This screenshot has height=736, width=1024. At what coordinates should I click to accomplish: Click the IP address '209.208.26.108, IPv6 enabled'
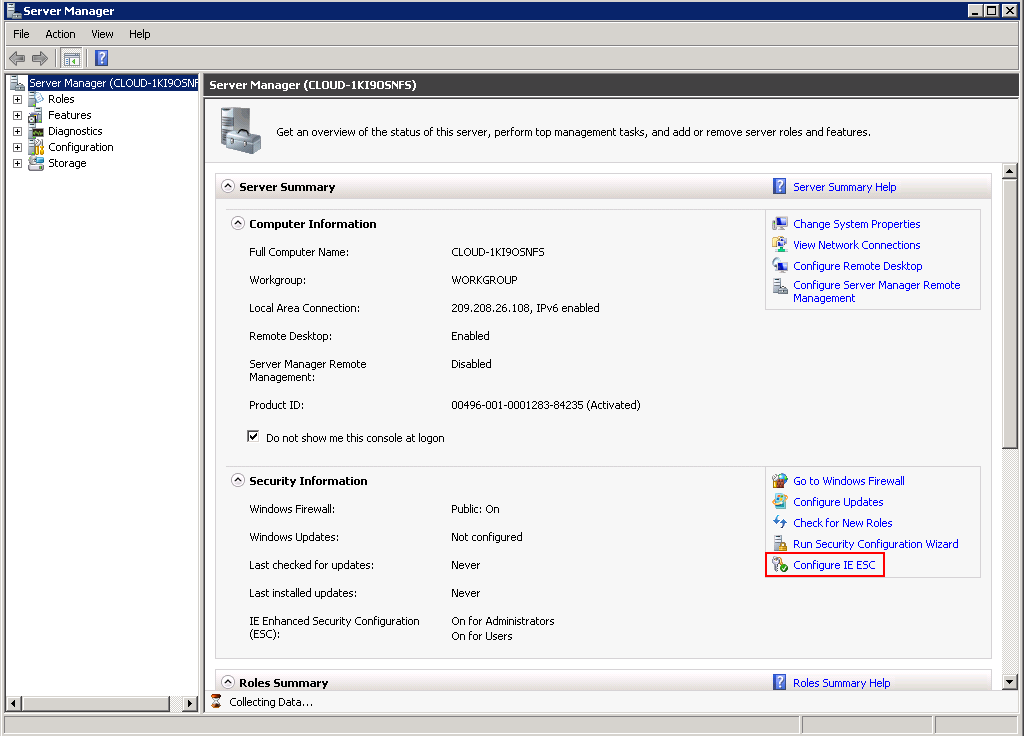tap(525, 308)
